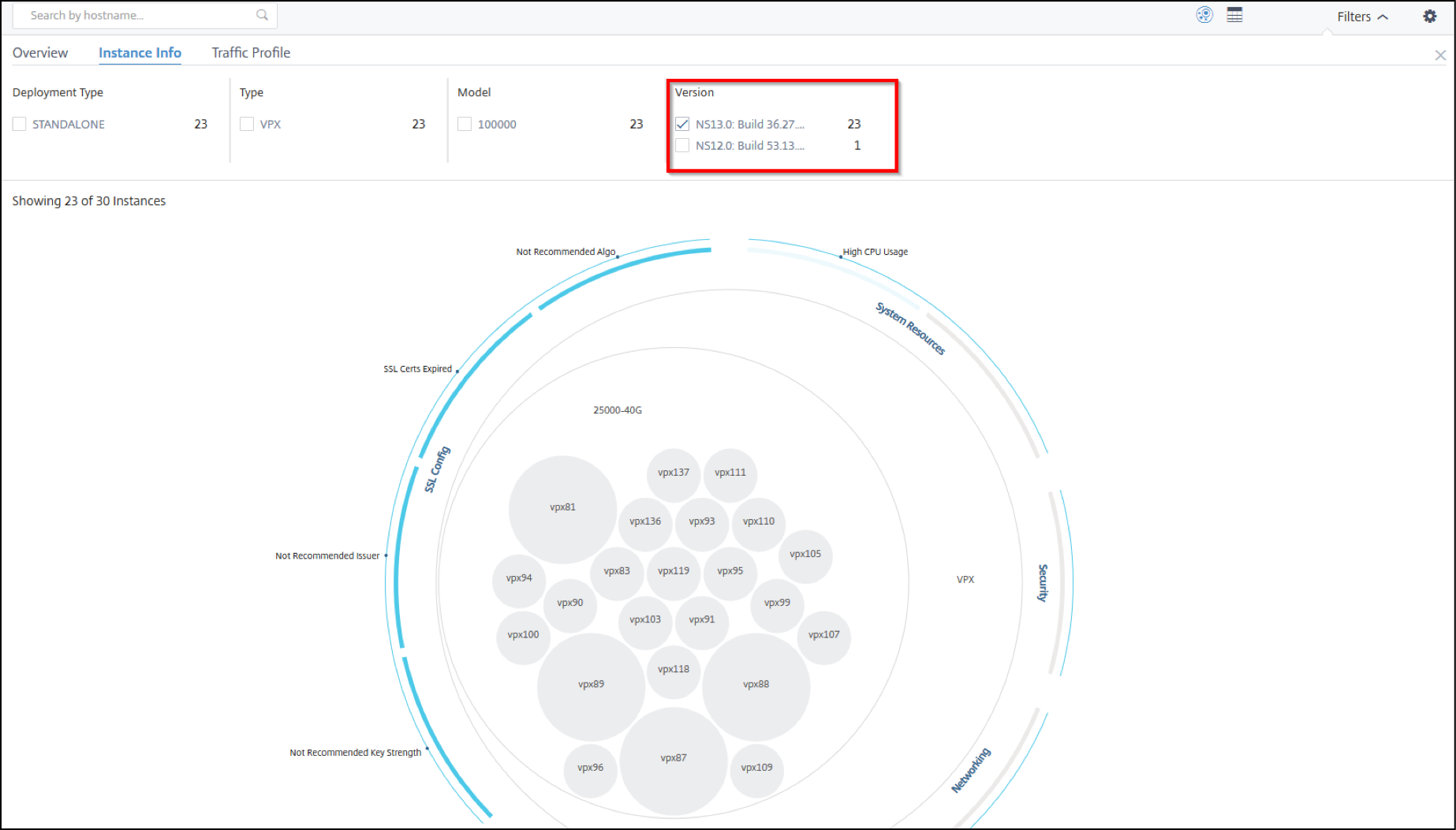Click the vpx111 instance bubble
1456x830 pixels.
(x=730, y=474)
